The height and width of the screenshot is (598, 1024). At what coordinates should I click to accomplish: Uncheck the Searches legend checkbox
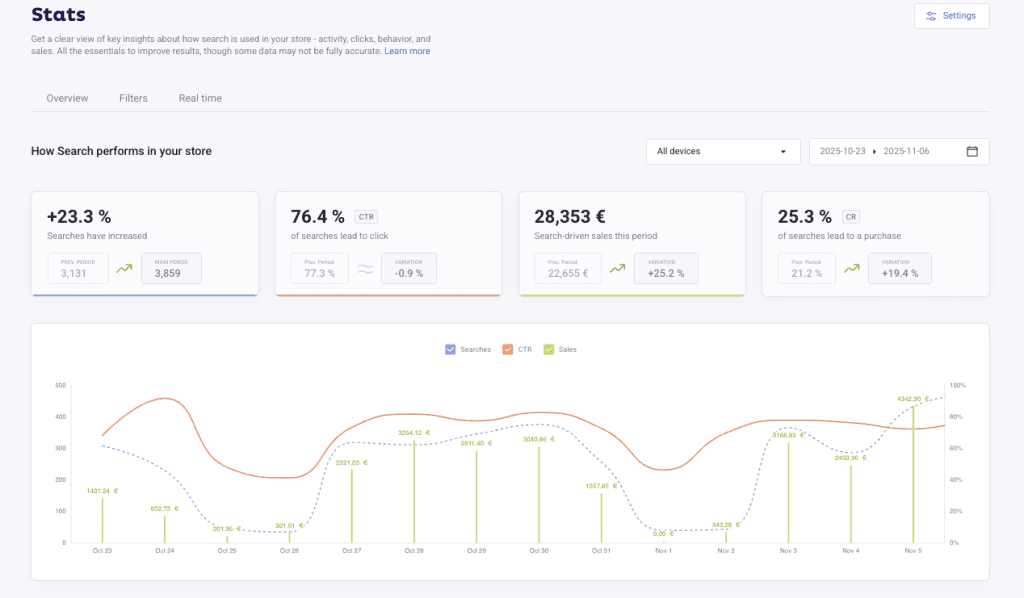(450, 349)
